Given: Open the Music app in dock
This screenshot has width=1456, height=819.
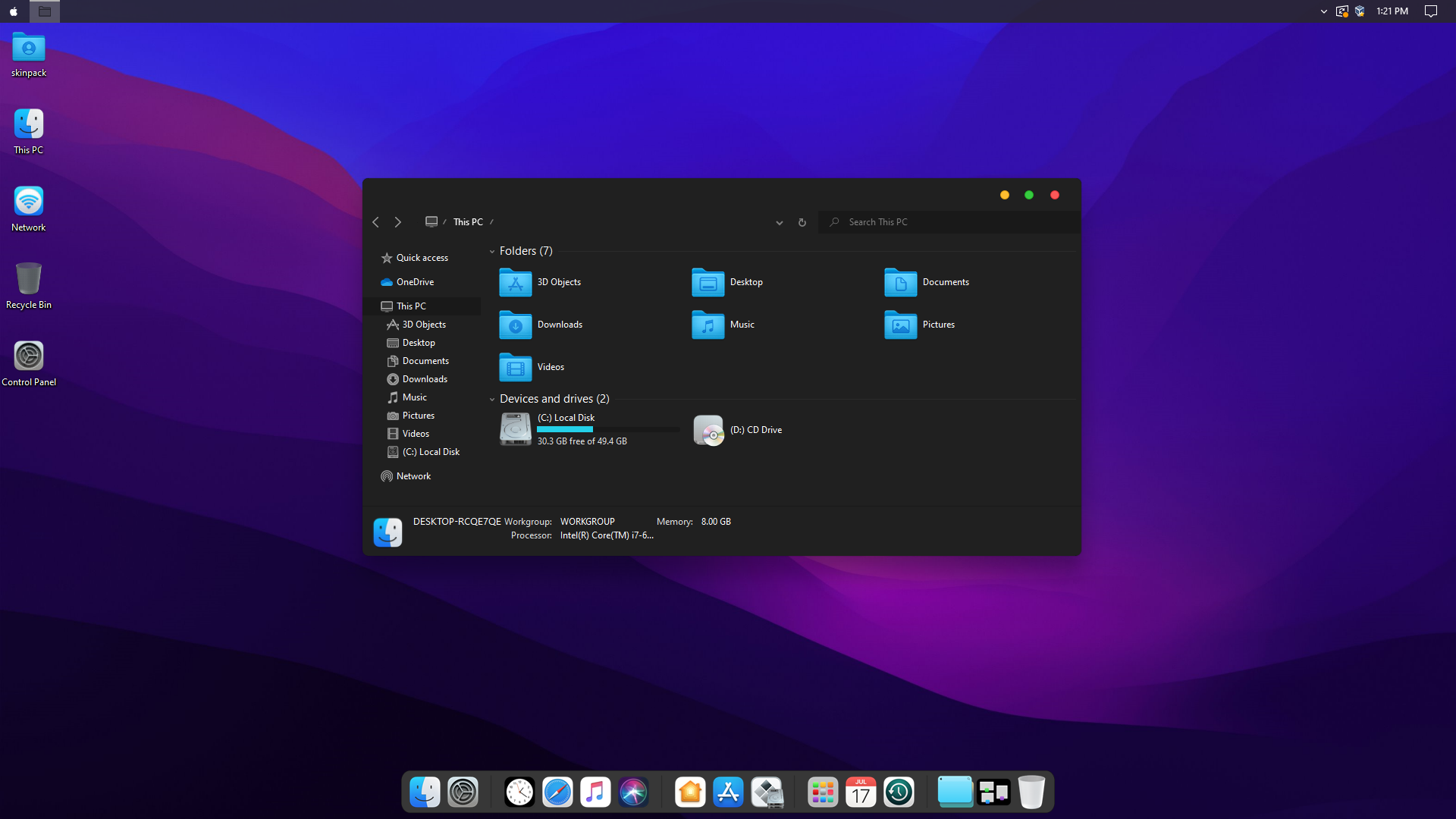Looking at the screenshot, I should 595,792.
